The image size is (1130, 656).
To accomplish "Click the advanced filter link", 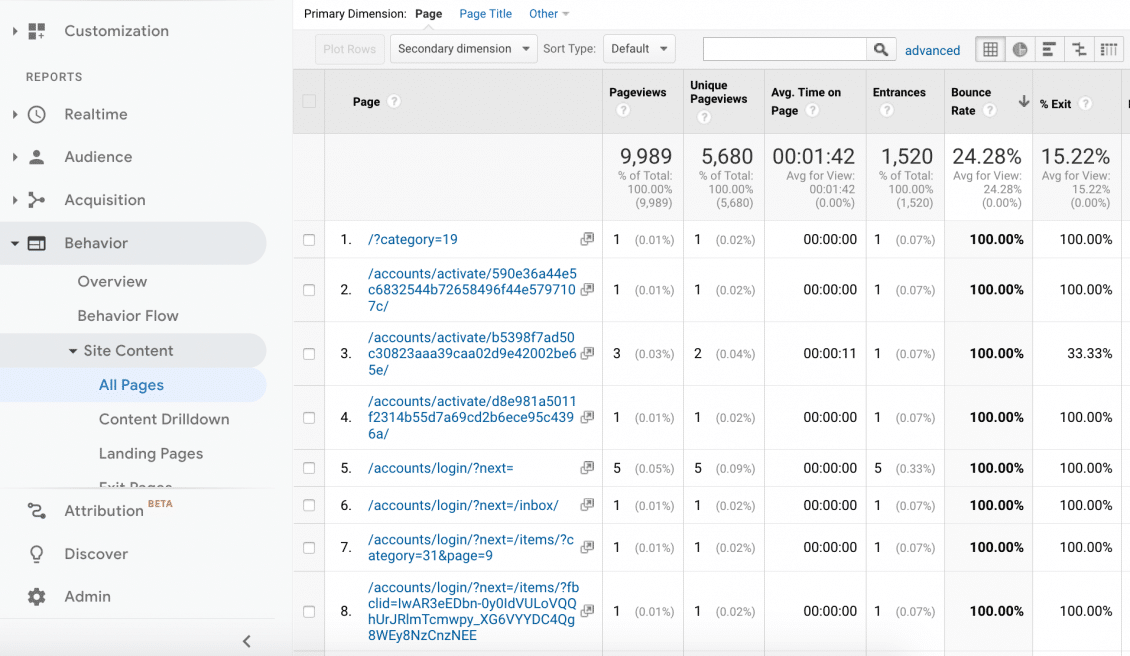I will [932, 50].
